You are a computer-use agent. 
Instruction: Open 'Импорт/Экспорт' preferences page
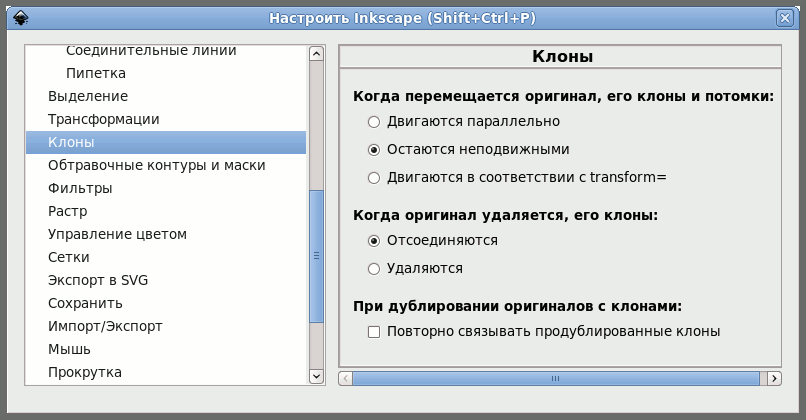point(166,326)
